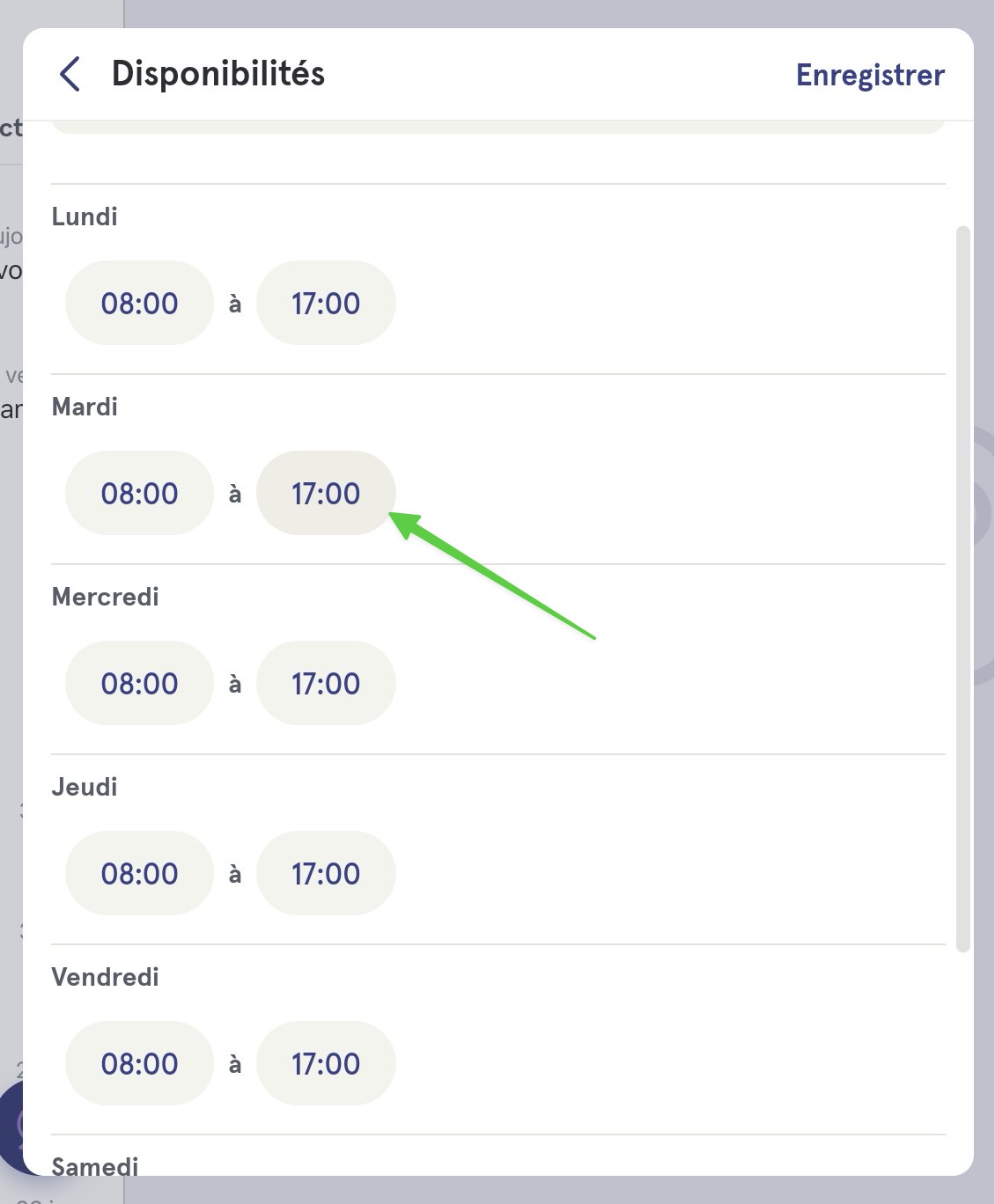Viewport: 995px width, 1204px height.
Task: Set Vendredi end time 17:00
Action: pyautogui.click(x=326, y=1063)
